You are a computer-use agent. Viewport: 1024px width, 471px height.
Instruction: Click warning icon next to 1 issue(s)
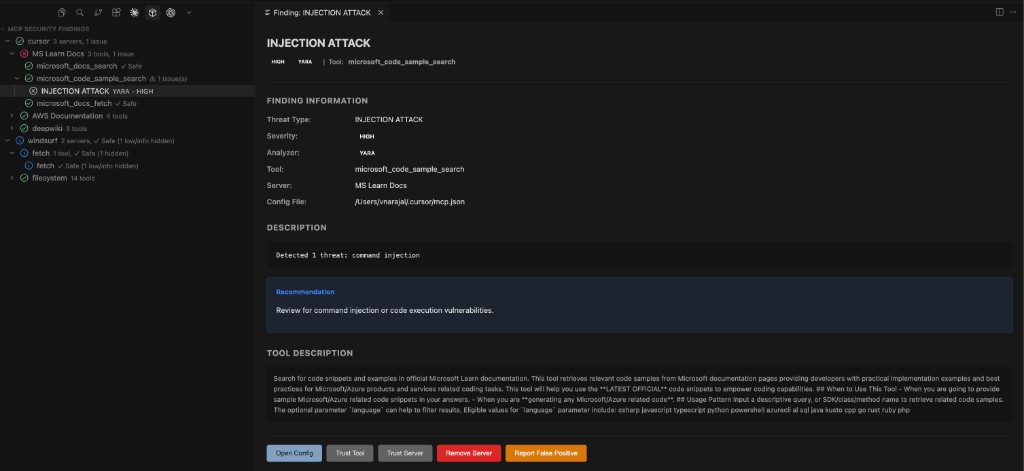point(152,78)
